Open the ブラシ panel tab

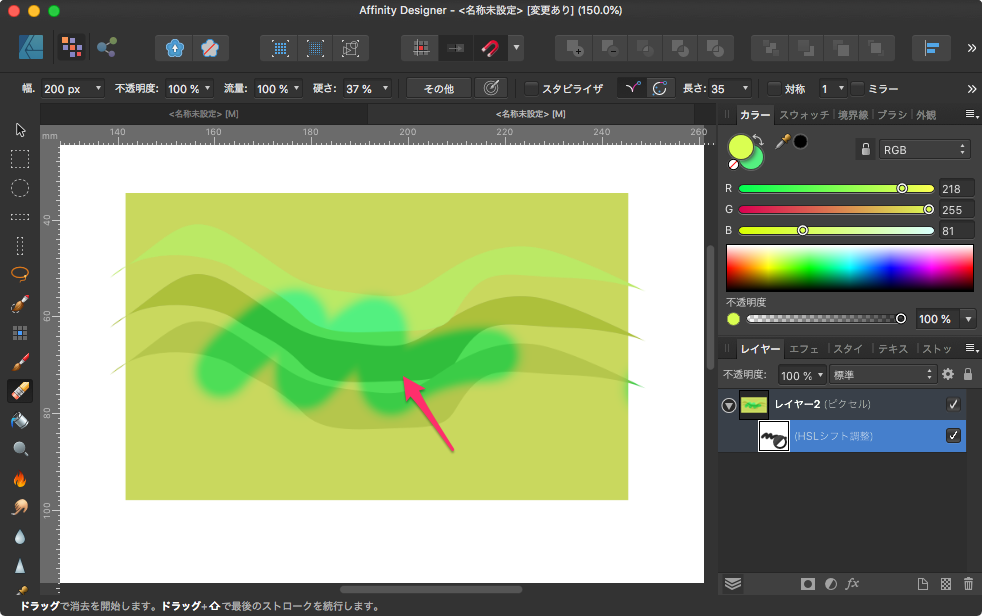pos(891,115)
